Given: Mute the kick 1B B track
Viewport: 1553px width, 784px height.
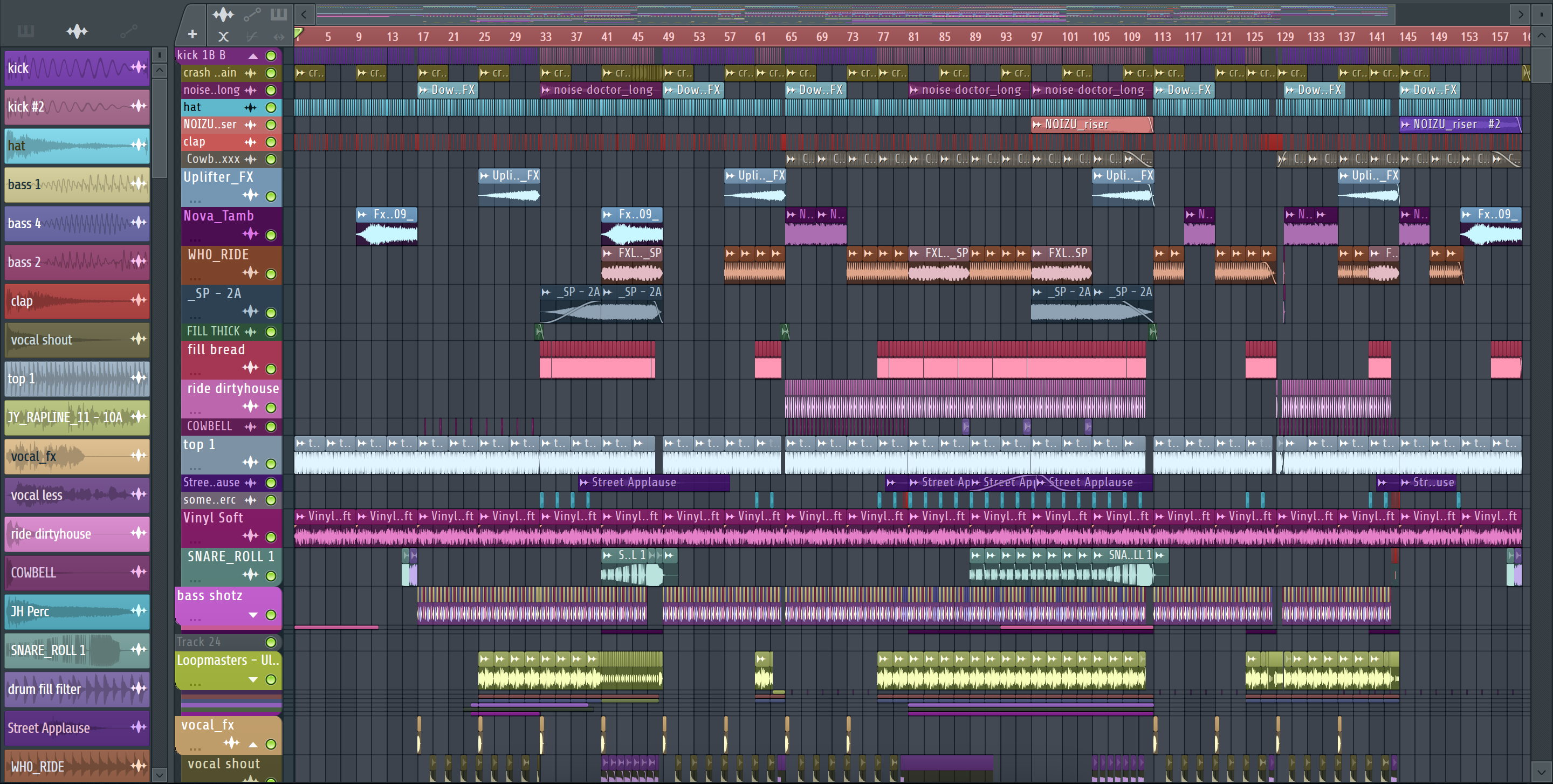Looking at the screenshot, I should [x=271, y=56].
